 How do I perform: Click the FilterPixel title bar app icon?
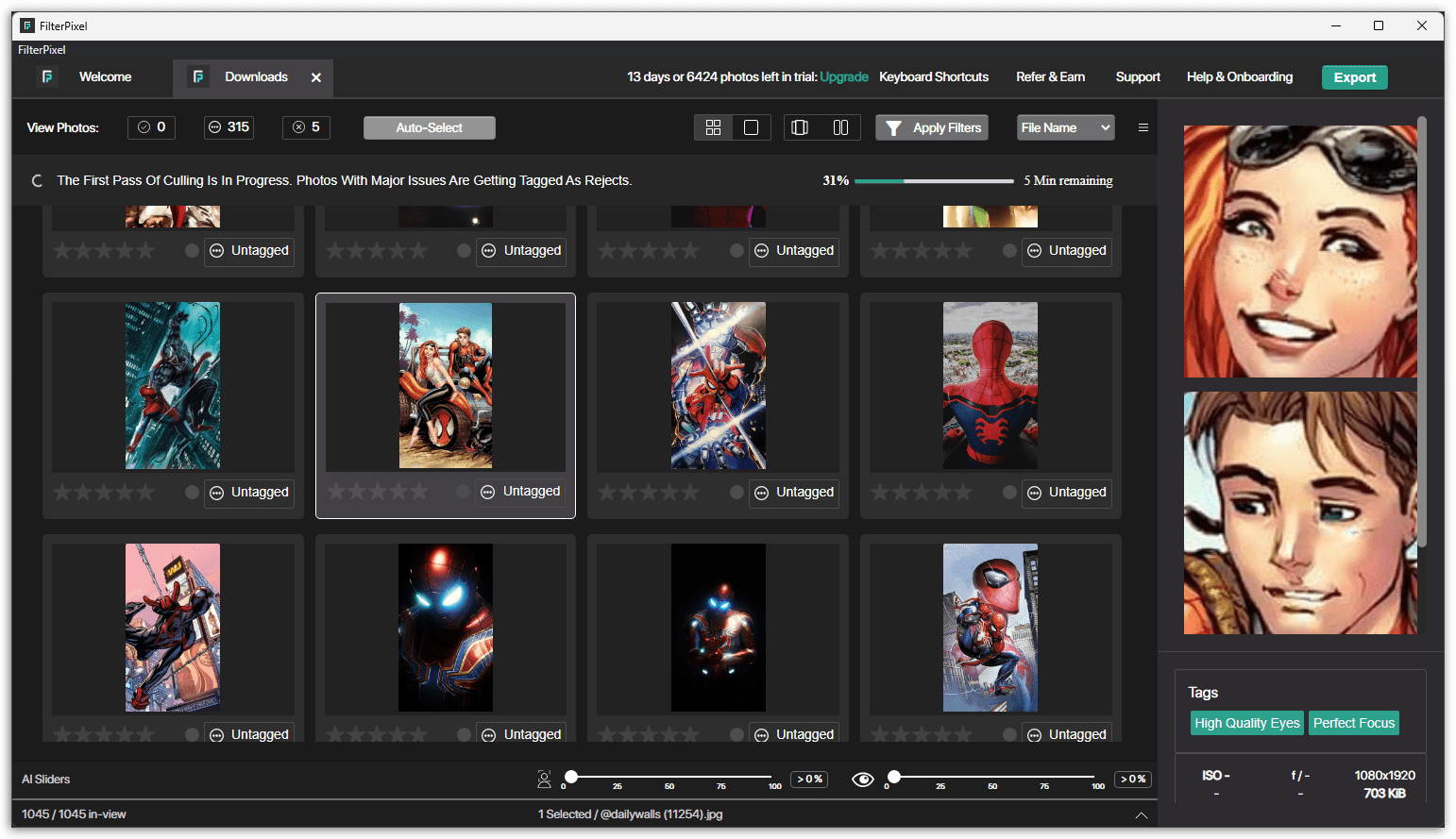tap(27, 25)
